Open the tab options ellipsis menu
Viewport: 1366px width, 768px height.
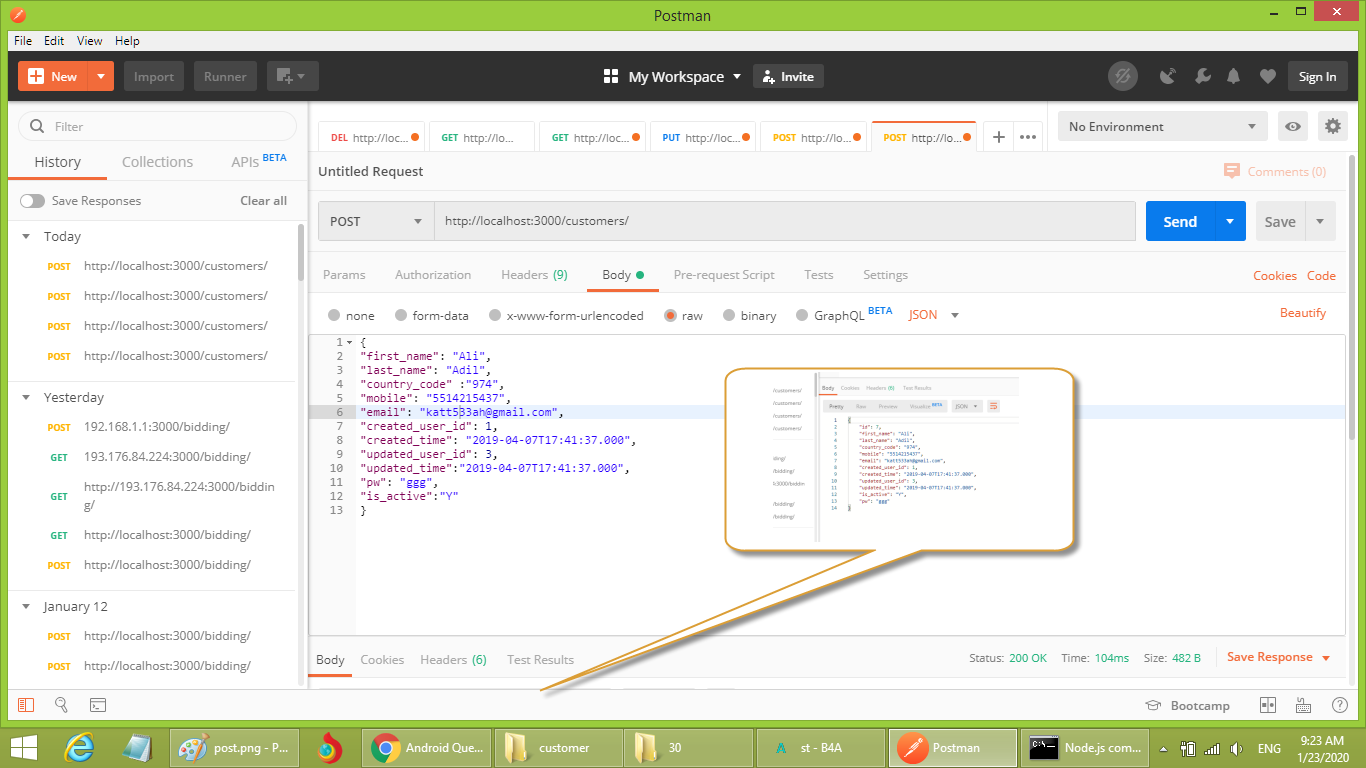(1028, 137)
